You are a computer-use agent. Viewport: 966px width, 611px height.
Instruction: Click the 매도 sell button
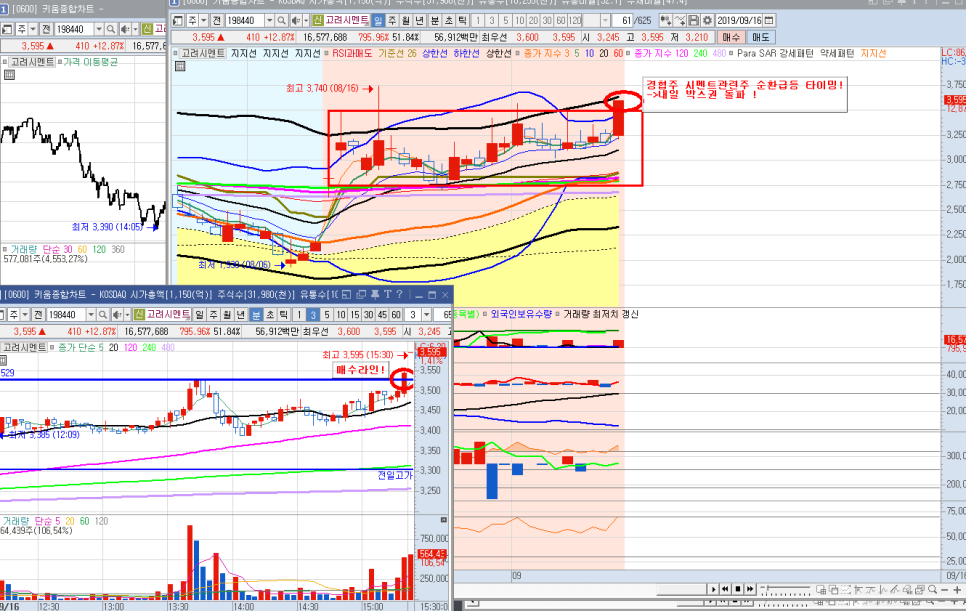[761, 37]
